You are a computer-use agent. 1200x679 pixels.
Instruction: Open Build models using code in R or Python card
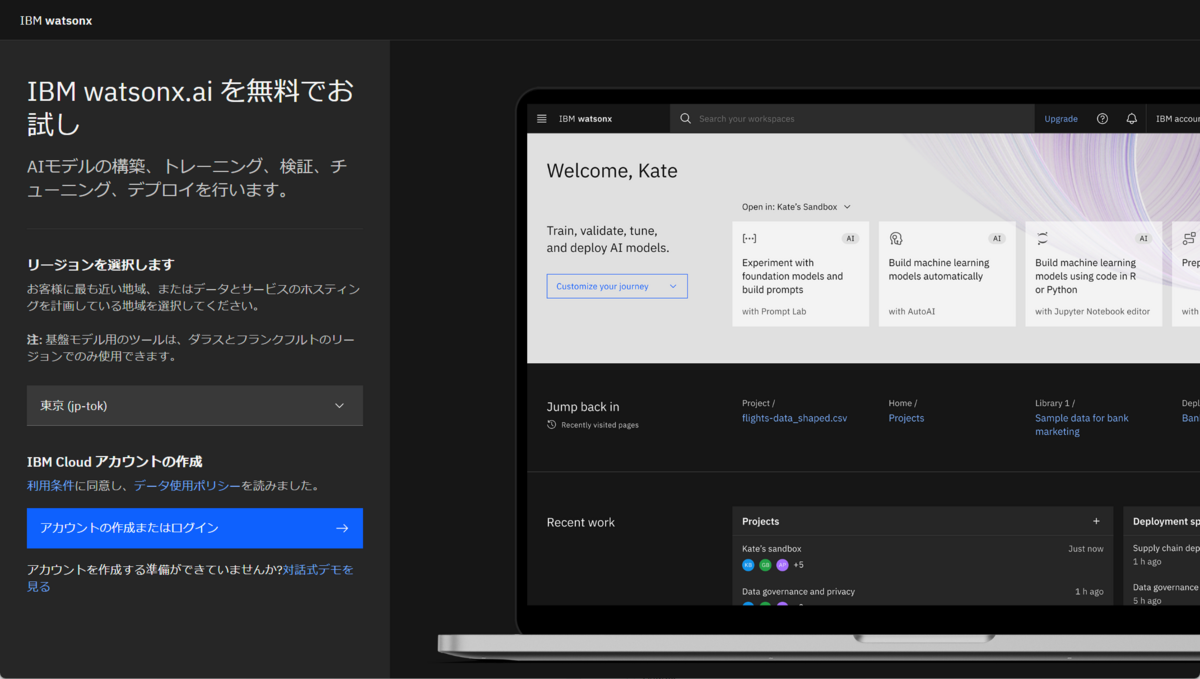tap(1094, 274)
